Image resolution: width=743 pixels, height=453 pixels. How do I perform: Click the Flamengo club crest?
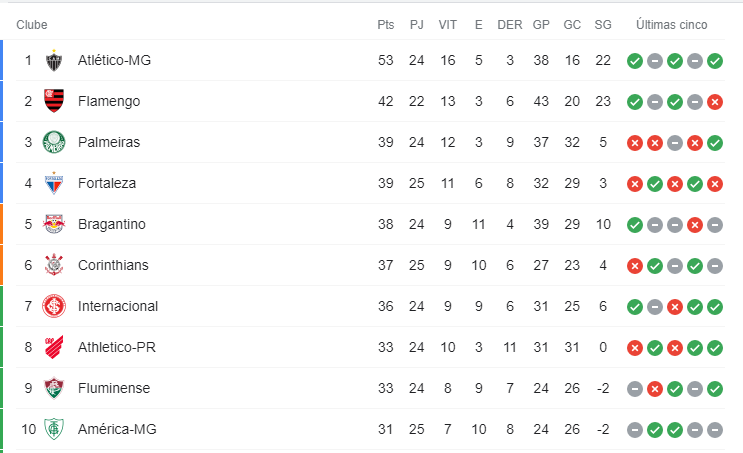(54, 101)
